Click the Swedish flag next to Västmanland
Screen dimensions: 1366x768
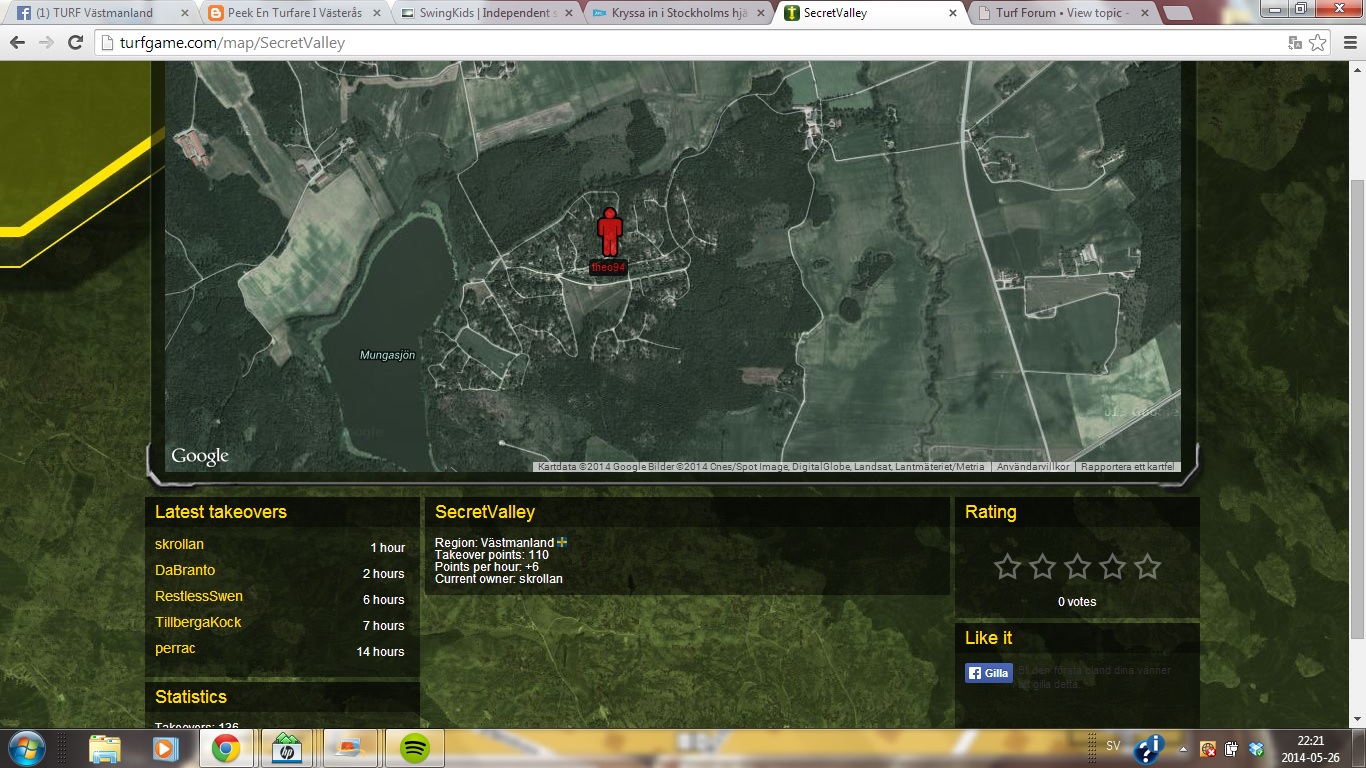[x=562, y=542]
